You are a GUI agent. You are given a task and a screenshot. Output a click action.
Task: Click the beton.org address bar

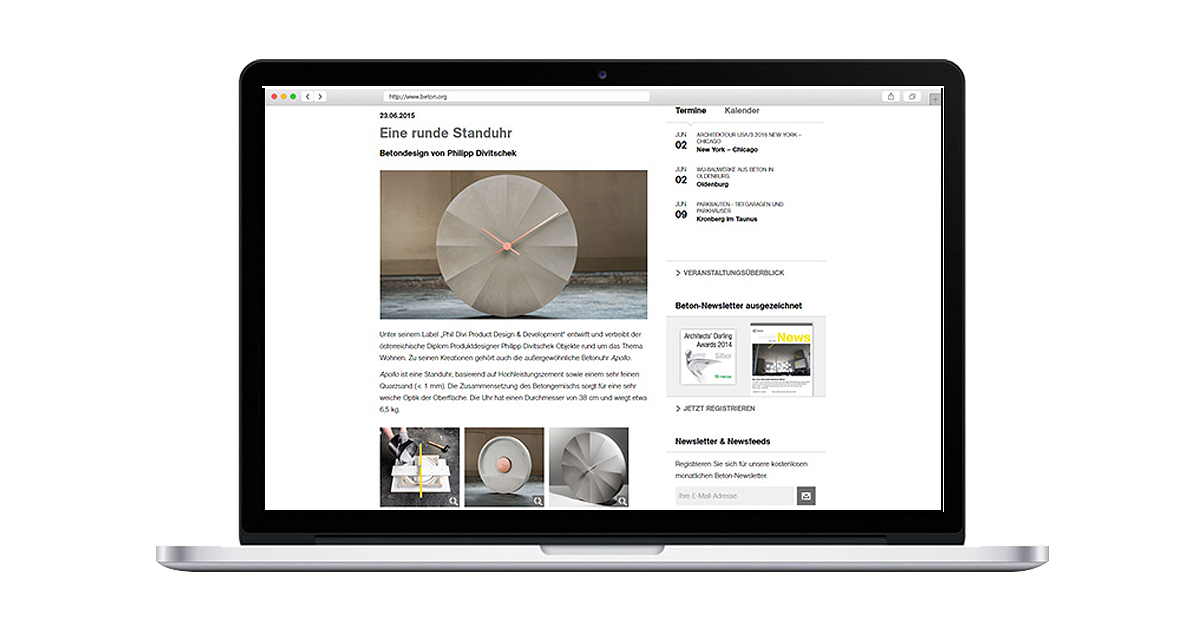pyautogui.click(x=516, y=97)
